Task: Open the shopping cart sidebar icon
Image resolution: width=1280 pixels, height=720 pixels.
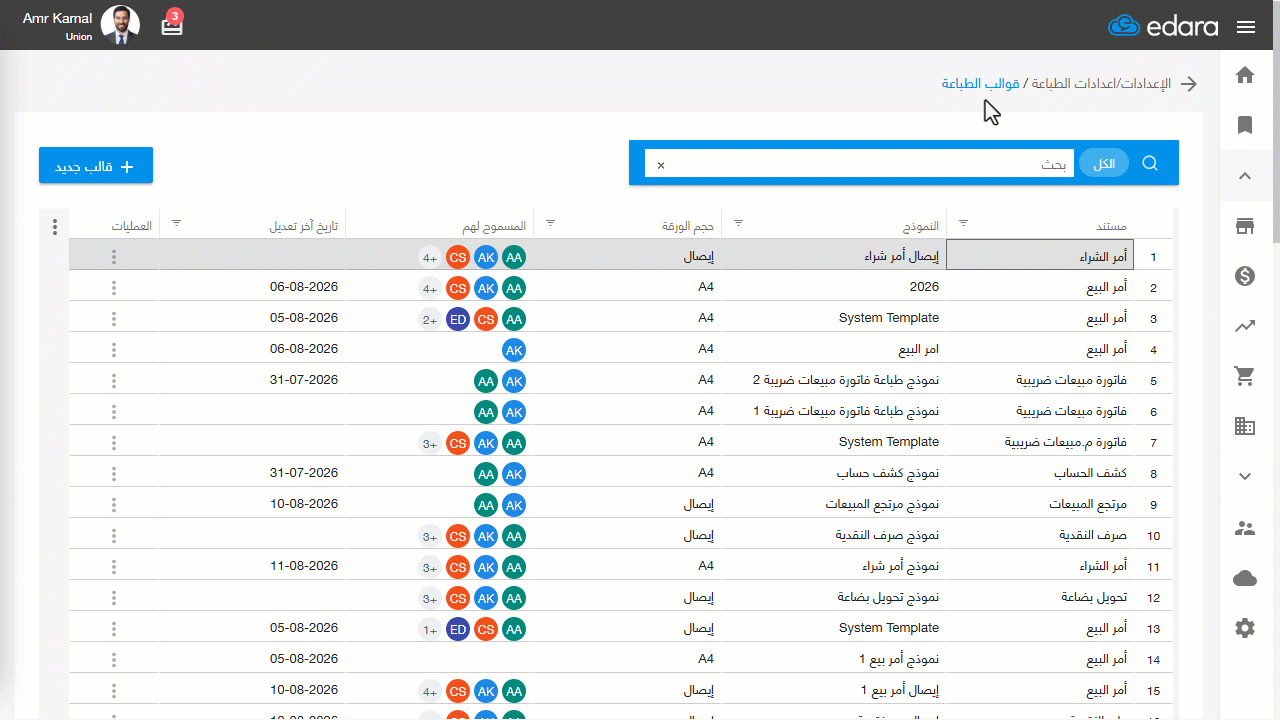Action: 1245,376
